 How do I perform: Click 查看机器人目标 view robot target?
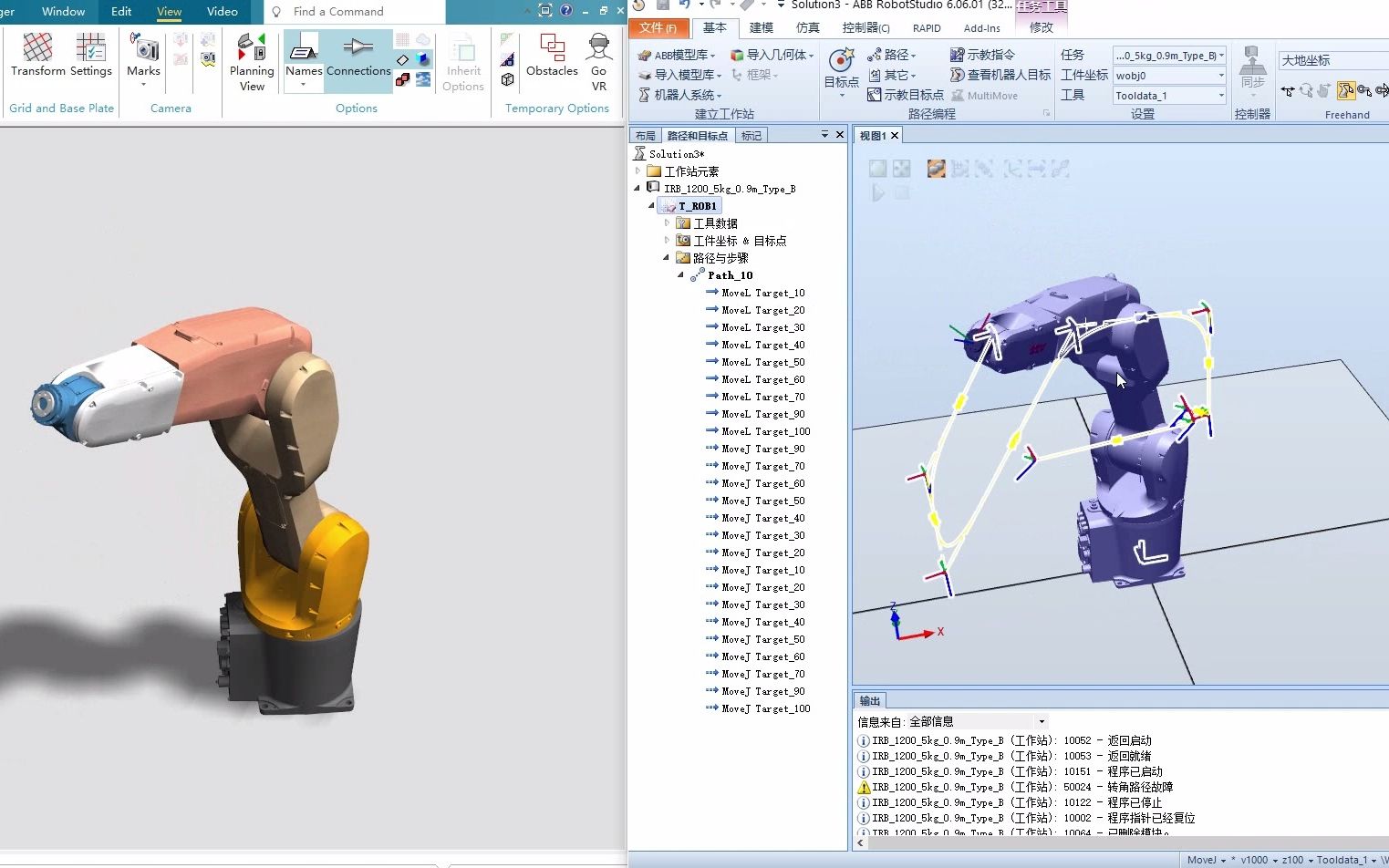click(1000, 75)
